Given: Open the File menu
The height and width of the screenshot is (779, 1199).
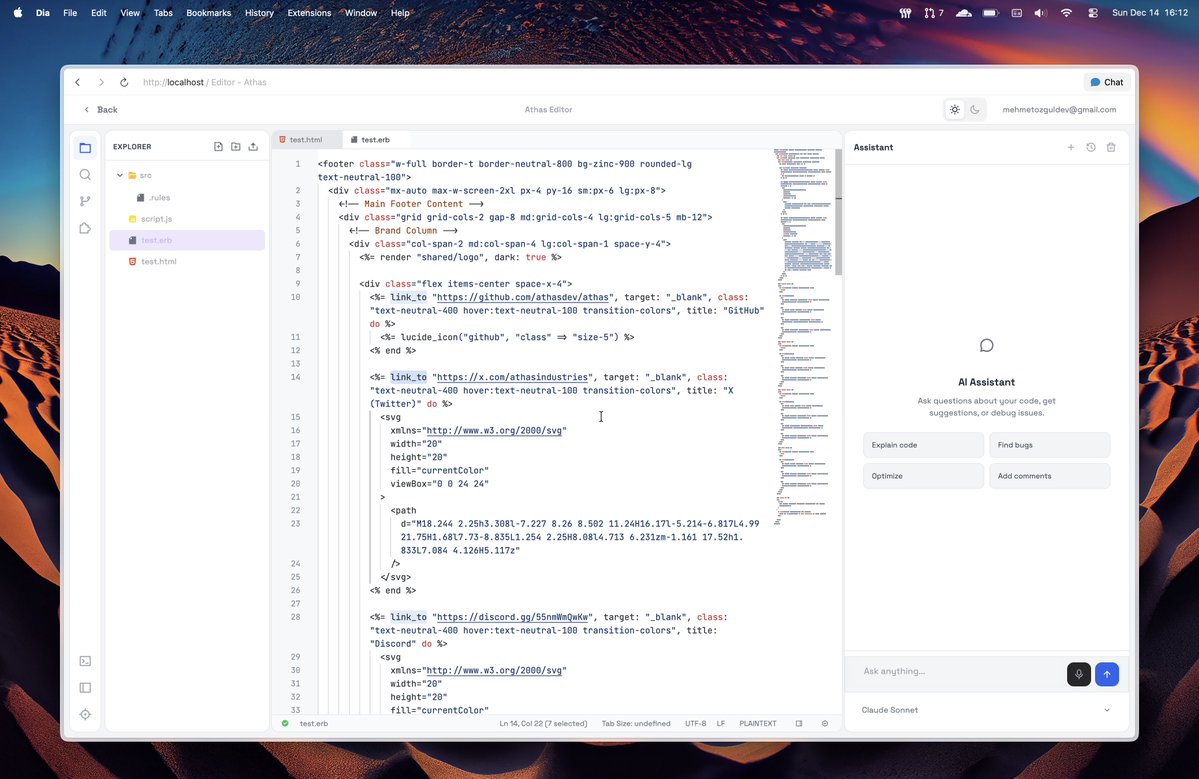Looking at the screenshot, I should [x=70, y=13].
